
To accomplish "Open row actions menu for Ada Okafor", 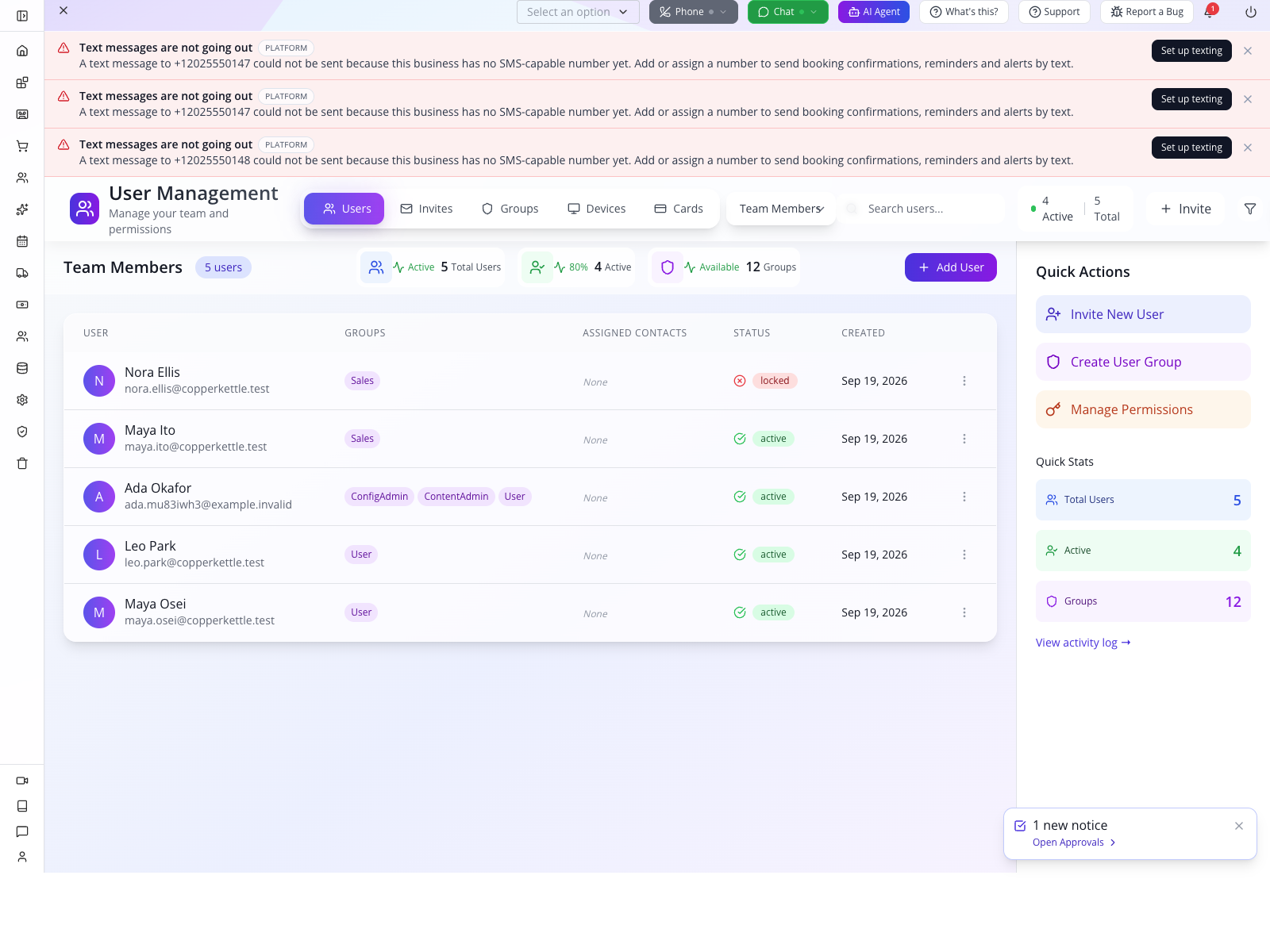I will click(x=964, y=497).
